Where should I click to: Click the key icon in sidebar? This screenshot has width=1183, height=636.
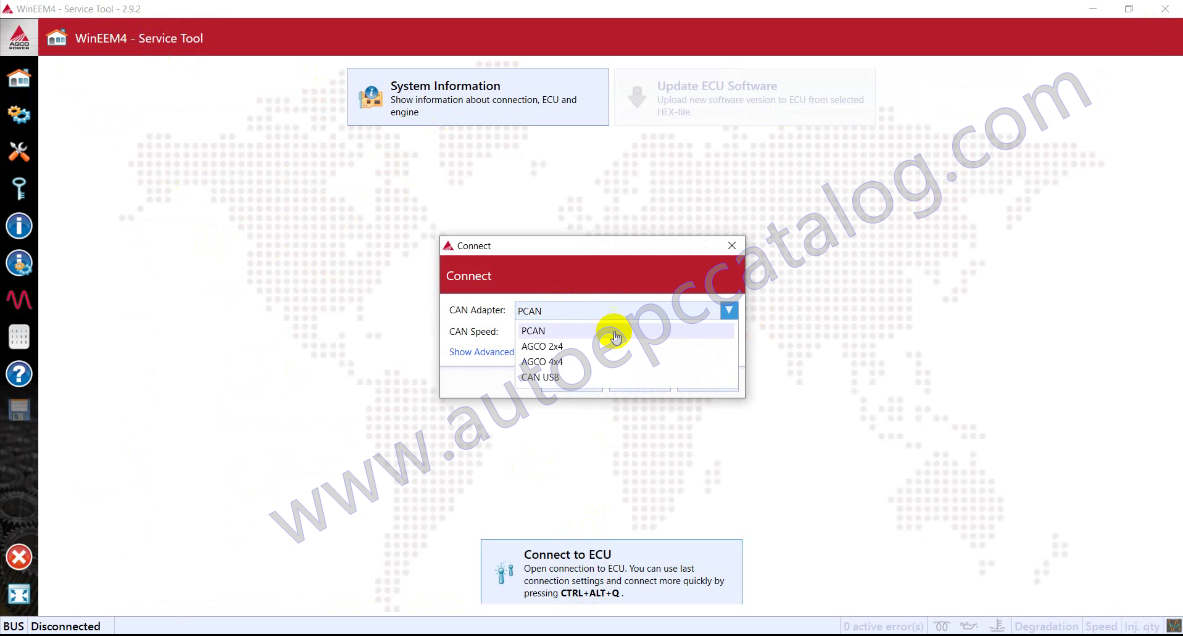19,189
